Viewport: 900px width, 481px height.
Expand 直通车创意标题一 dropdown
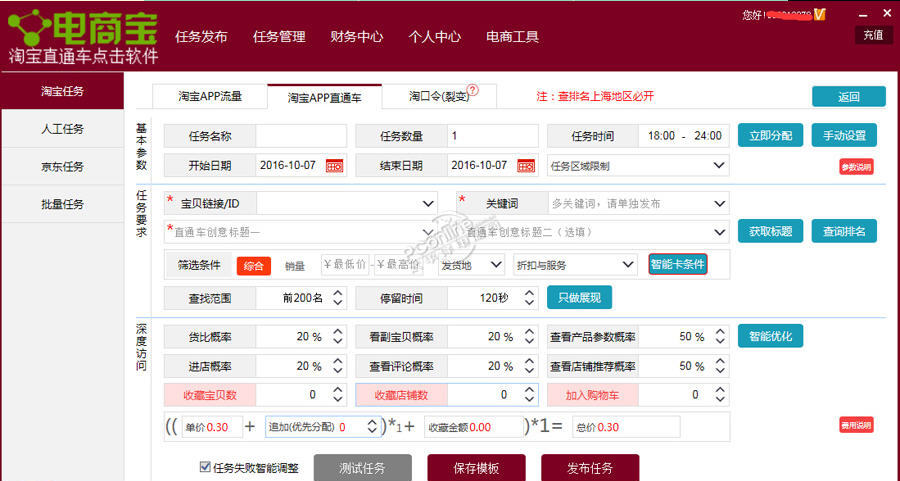[428, 232]
